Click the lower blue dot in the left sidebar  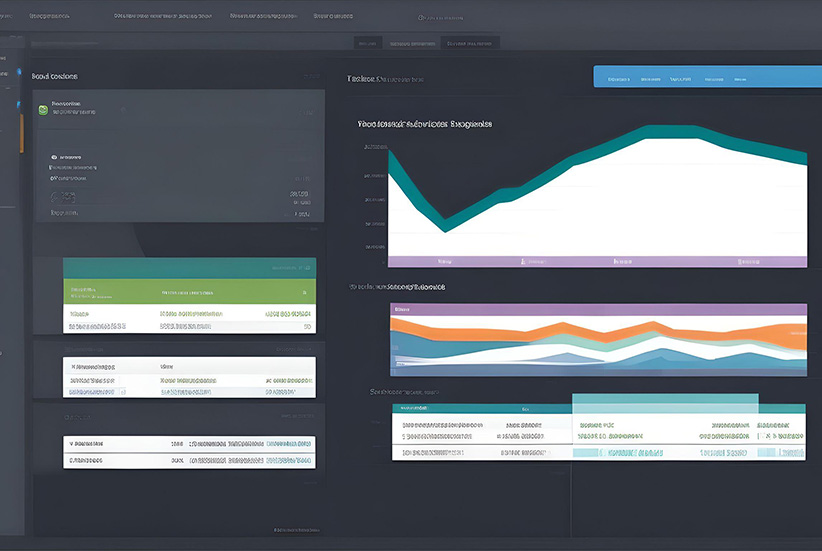pyautogui.click(x=17, y=101)
